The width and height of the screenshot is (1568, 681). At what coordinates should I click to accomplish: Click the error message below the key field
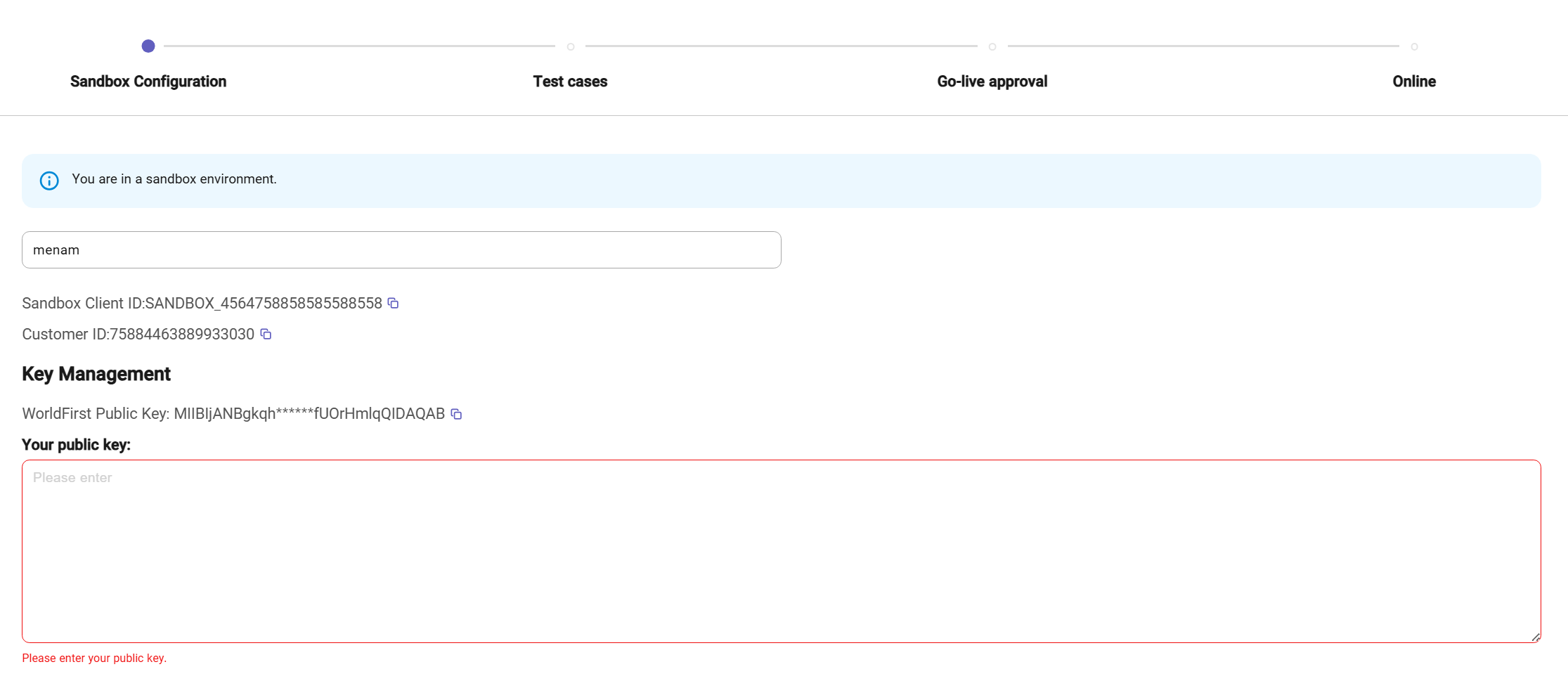[94, 659]
